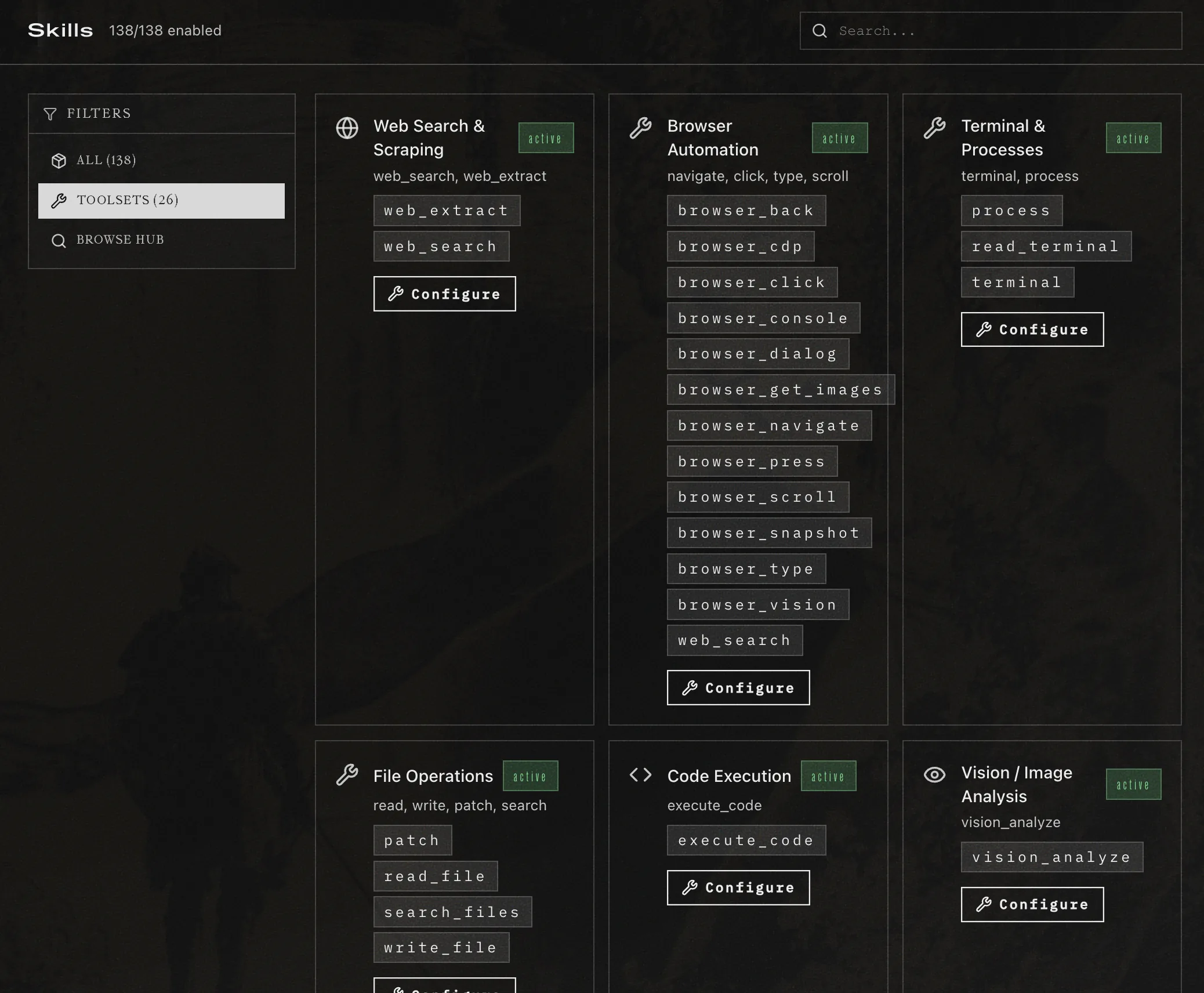The height and width of the screenshot is (993, 1204).
Task: Click the magnifier icon next to BROWSE HUB
Action: click(x=59, y=240)
